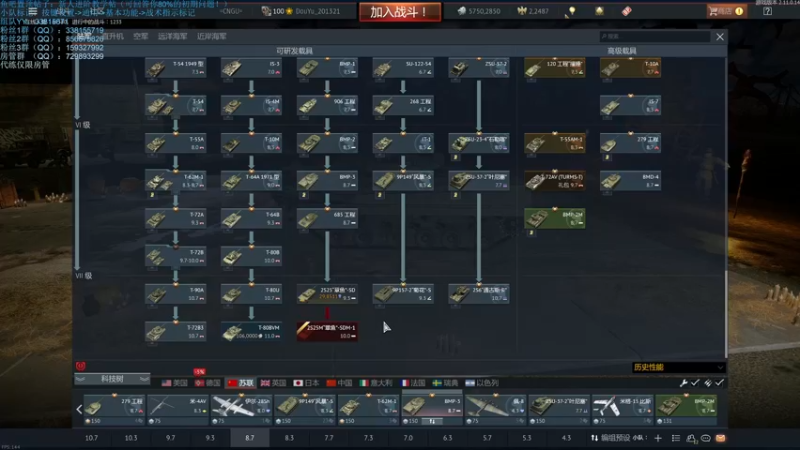Select the 德国 Germany nation tab
The width and height of the screenshot is (800, 450).
[208, 383]
